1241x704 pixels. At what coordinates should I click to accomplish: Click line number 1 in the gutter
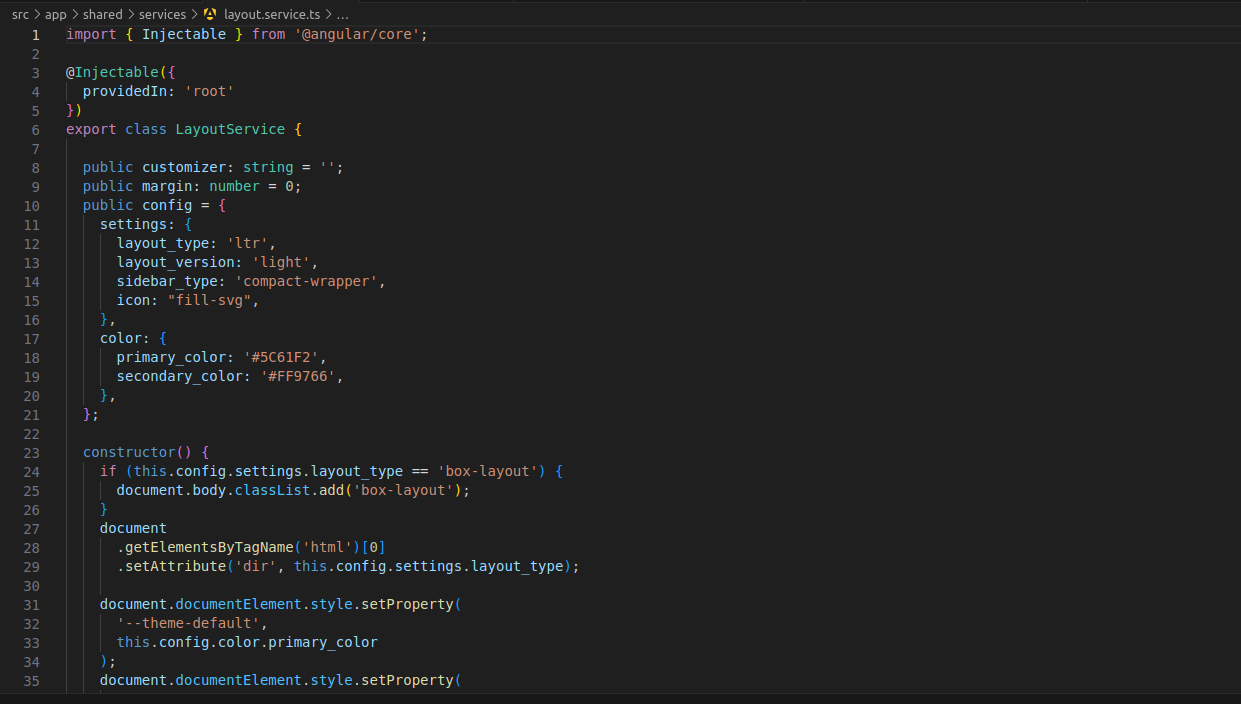[x=36, y=35]
